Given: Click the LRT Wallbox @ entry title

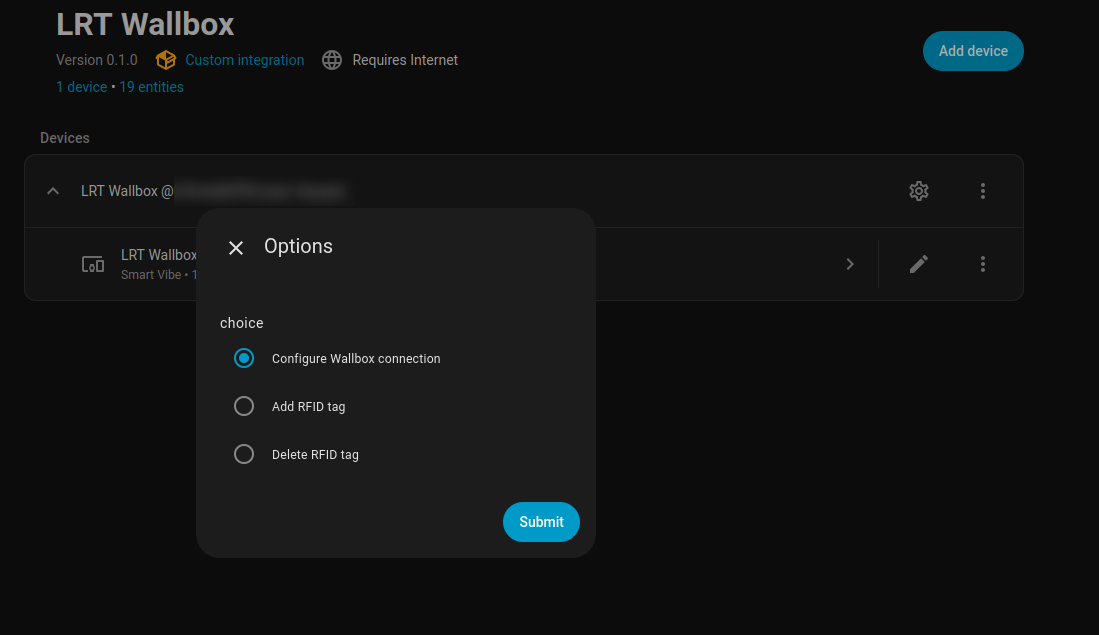Looking at the screenshot, I should (127, 191).
